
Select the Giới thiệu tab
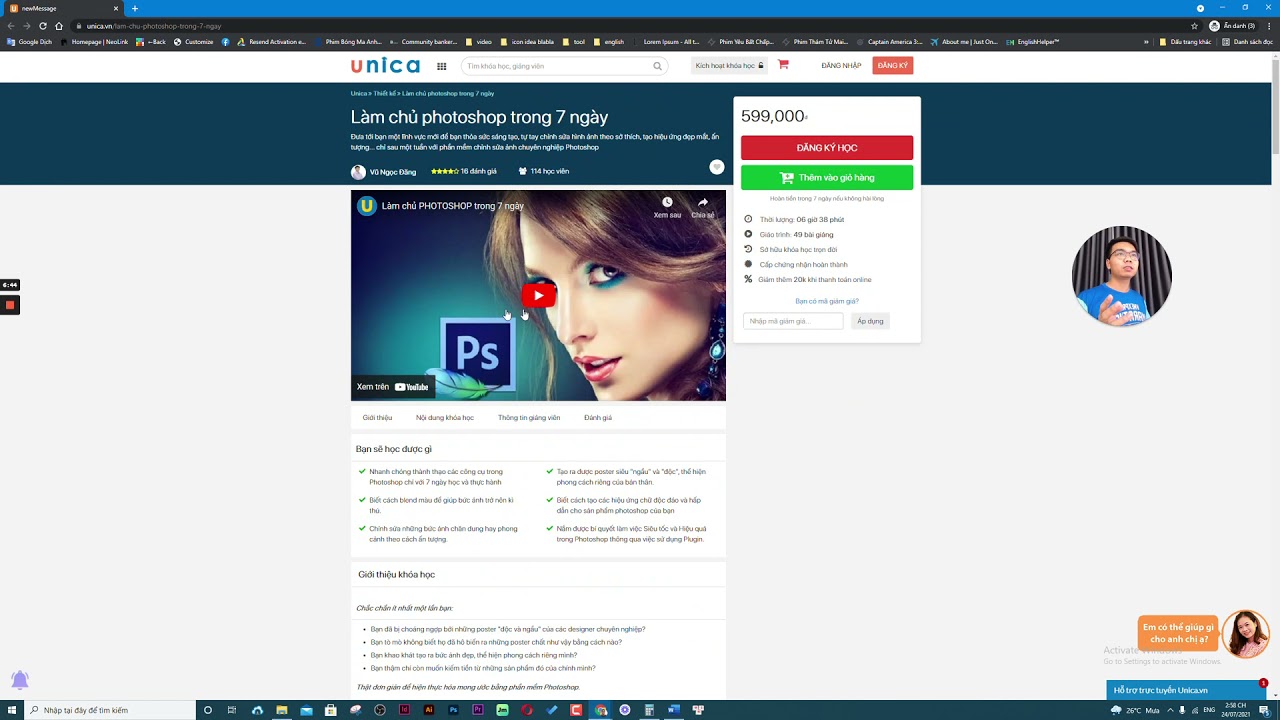(x=377, y=418)
